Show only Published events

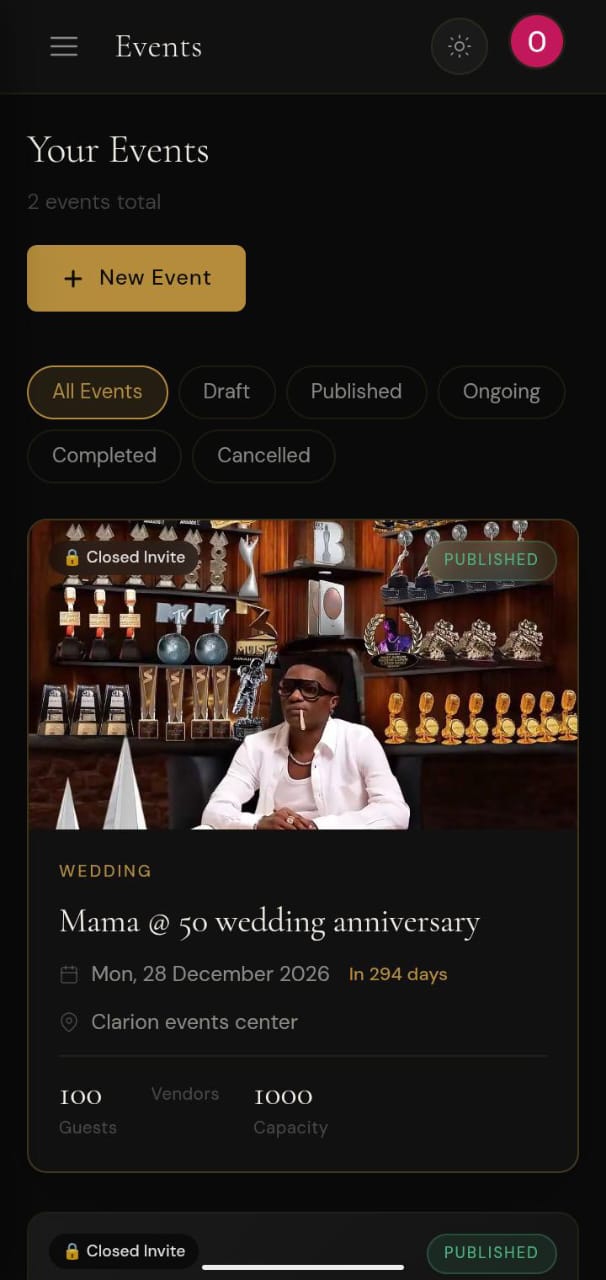click(x=356, y=392)
